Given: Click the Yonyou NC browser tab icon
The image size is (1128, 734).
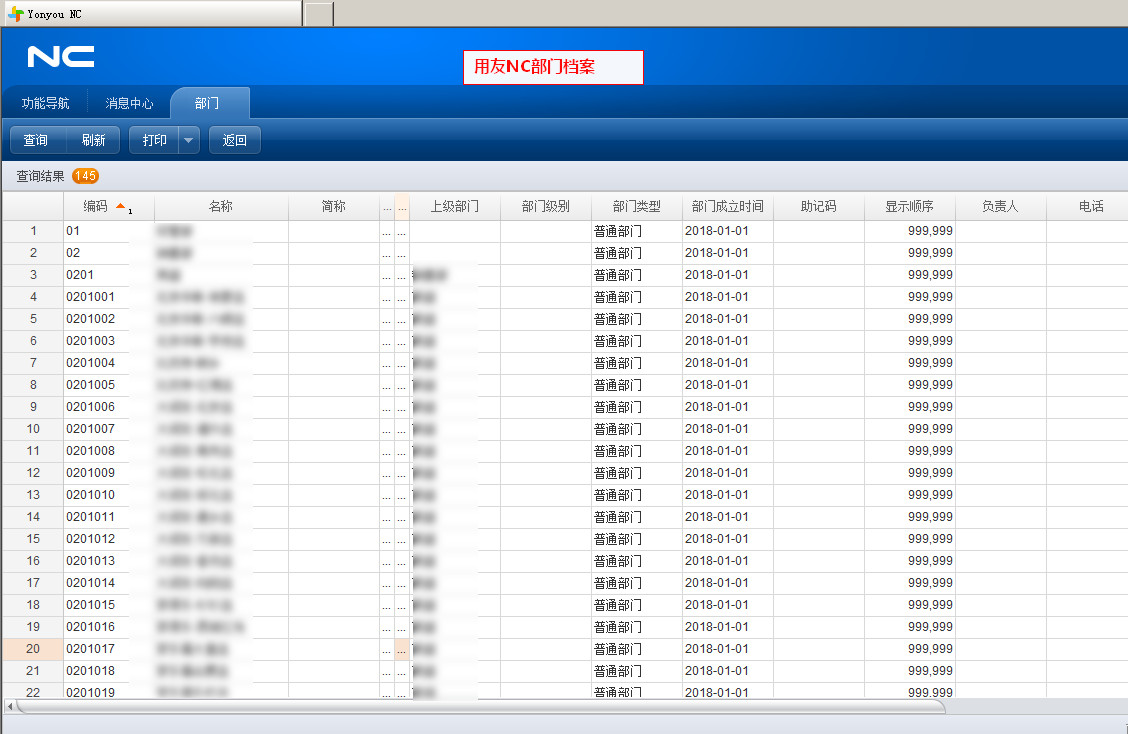Looking at the screenshot, I should pyautogui.click(x=16, y=14).
